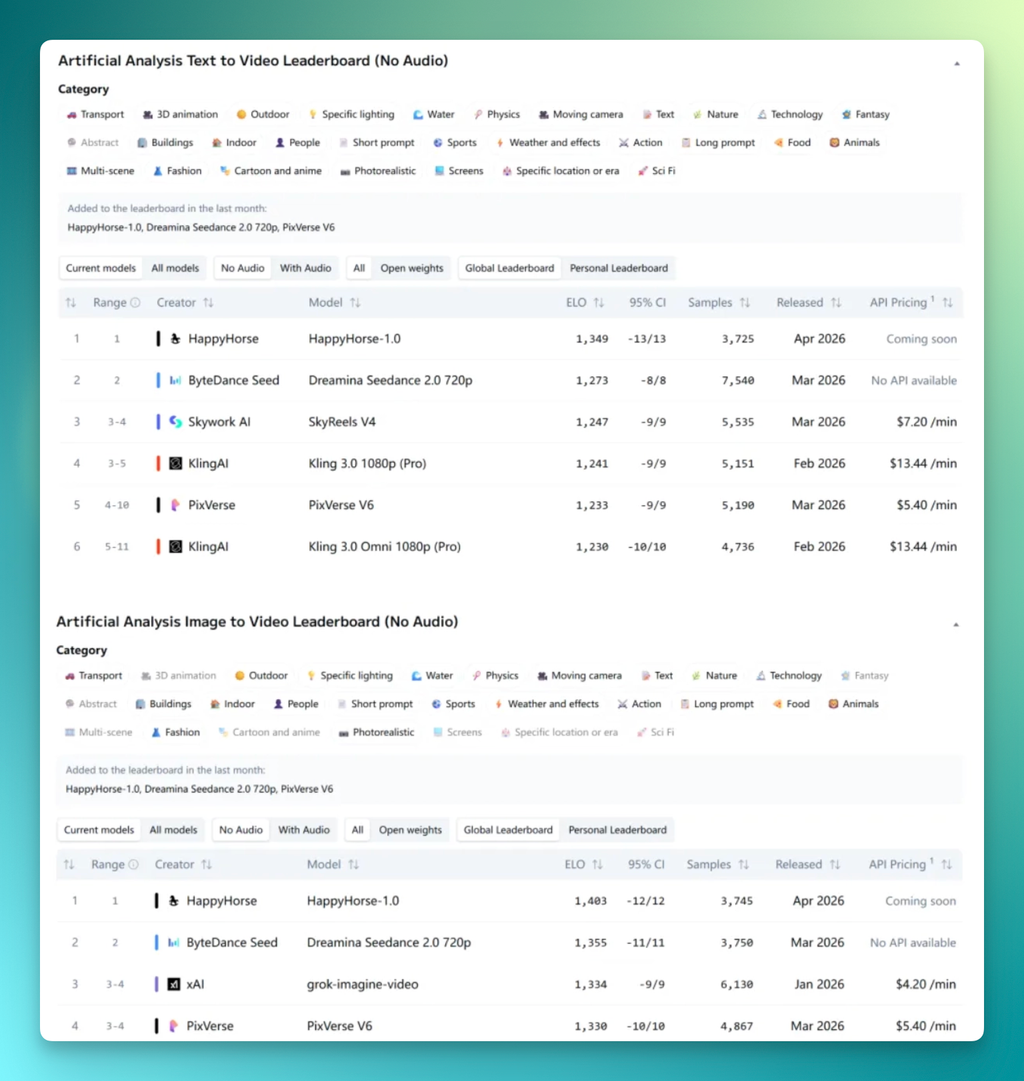Sort Text to Video table by API Pricing arrows
This screenshot has width=1024, height=1081.
pyautogui.click(x=947, y=303)
